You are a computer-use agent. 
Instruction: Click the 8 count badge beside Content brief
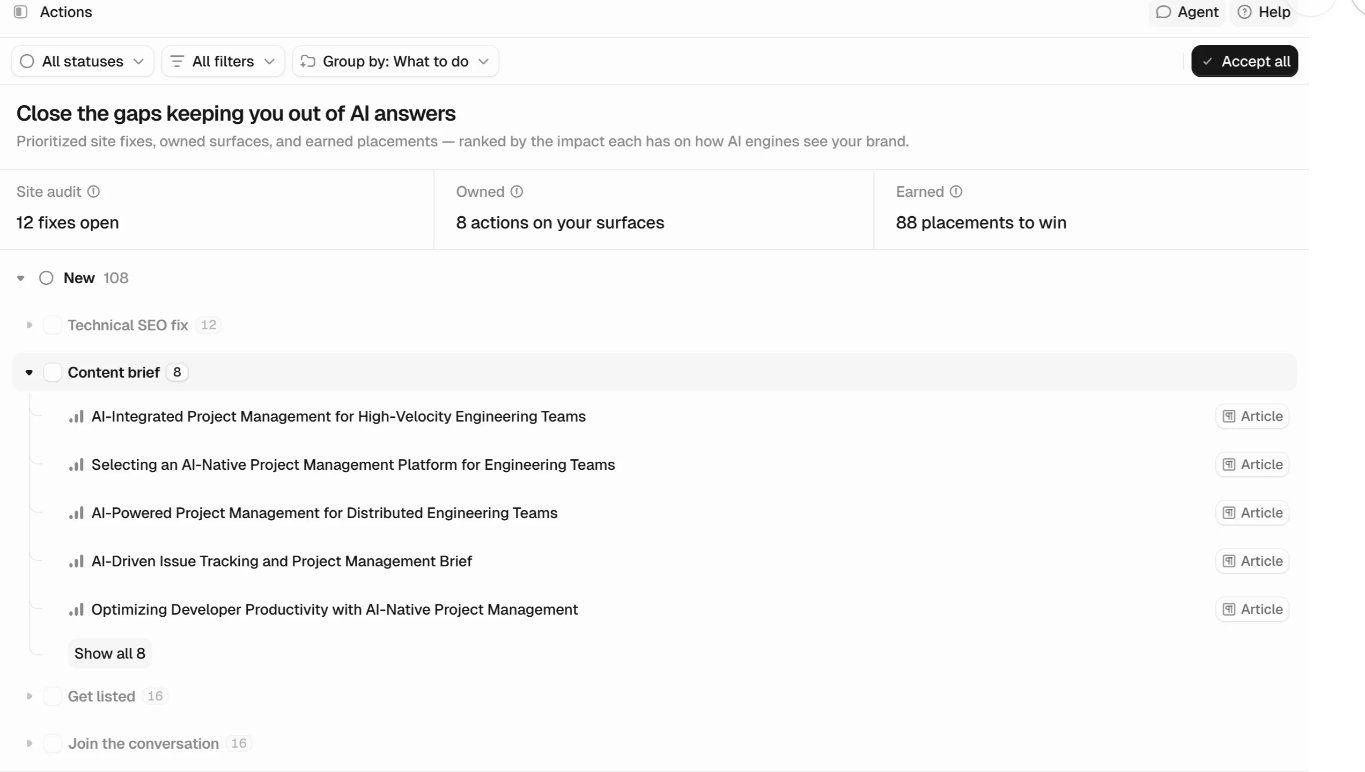pos(177,372)
